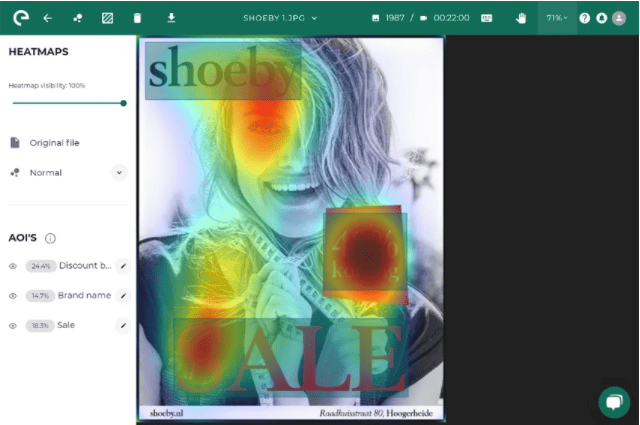640x425 pixels.
Task: Click the back arrow in the top bar
Action: pyautogui.click(x=47, y=18)
